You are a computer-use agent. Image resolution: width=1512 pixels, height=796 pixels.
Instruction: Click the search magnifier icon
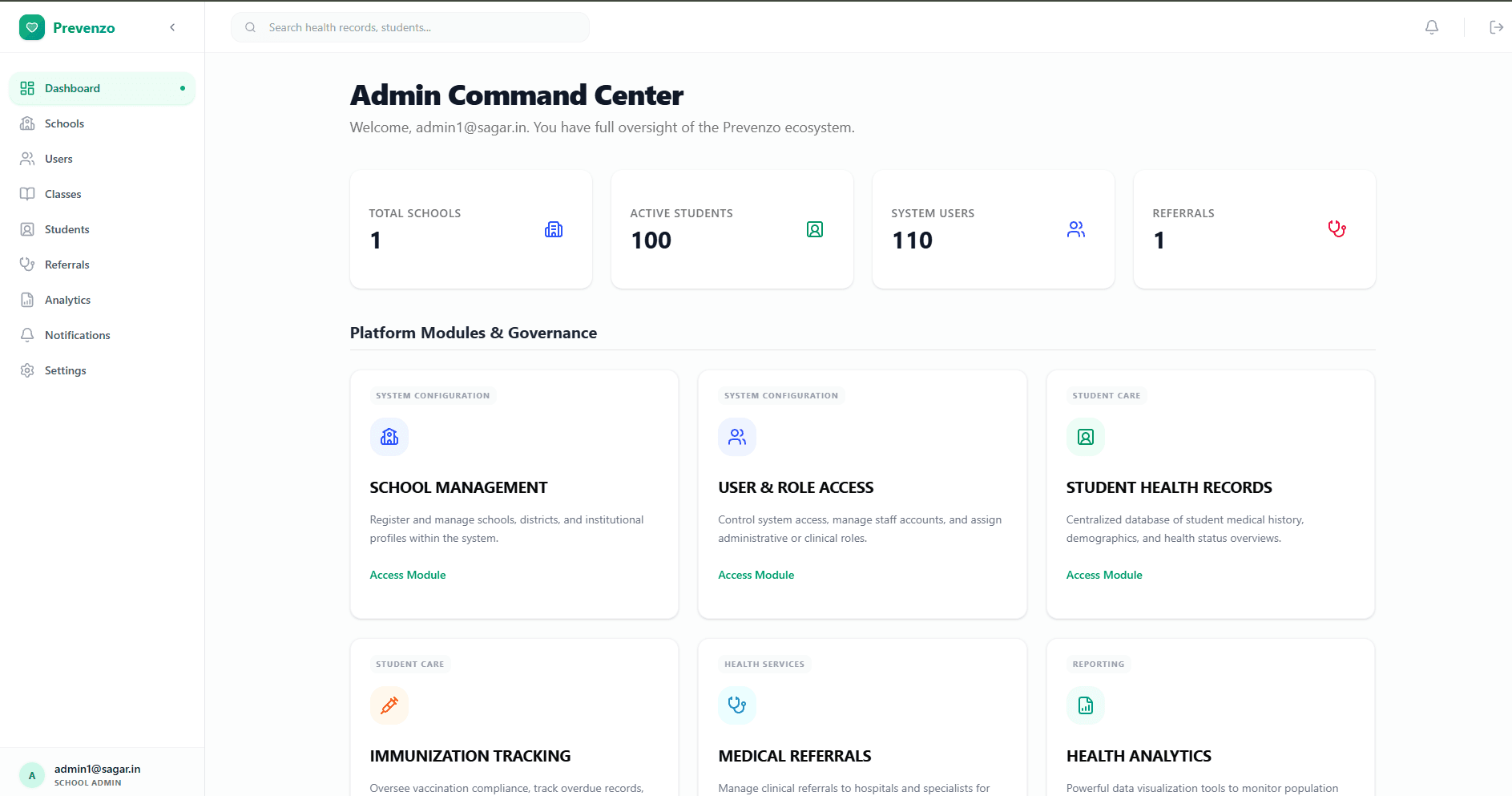[x=251, y=27]
